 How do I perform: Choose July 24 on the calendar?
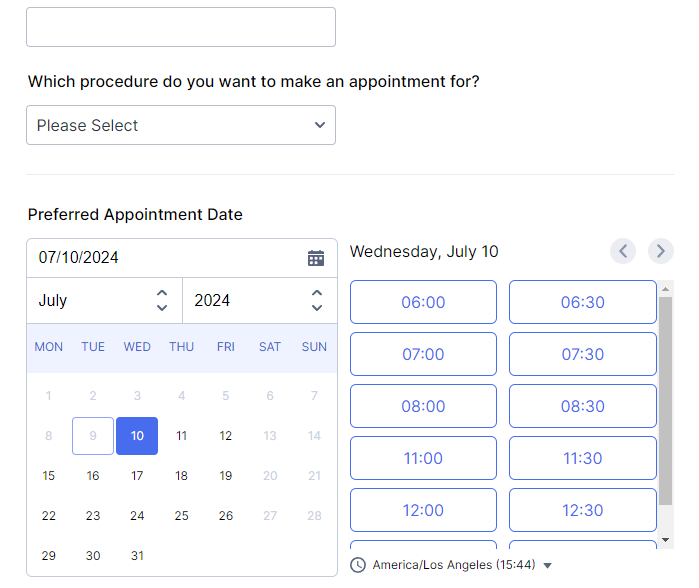(x=137, y=516)
